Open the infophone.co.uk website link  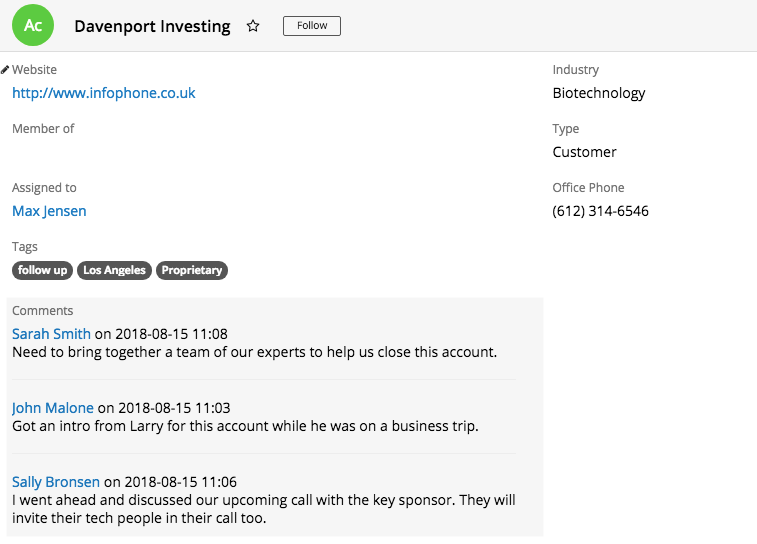[104, 93]
